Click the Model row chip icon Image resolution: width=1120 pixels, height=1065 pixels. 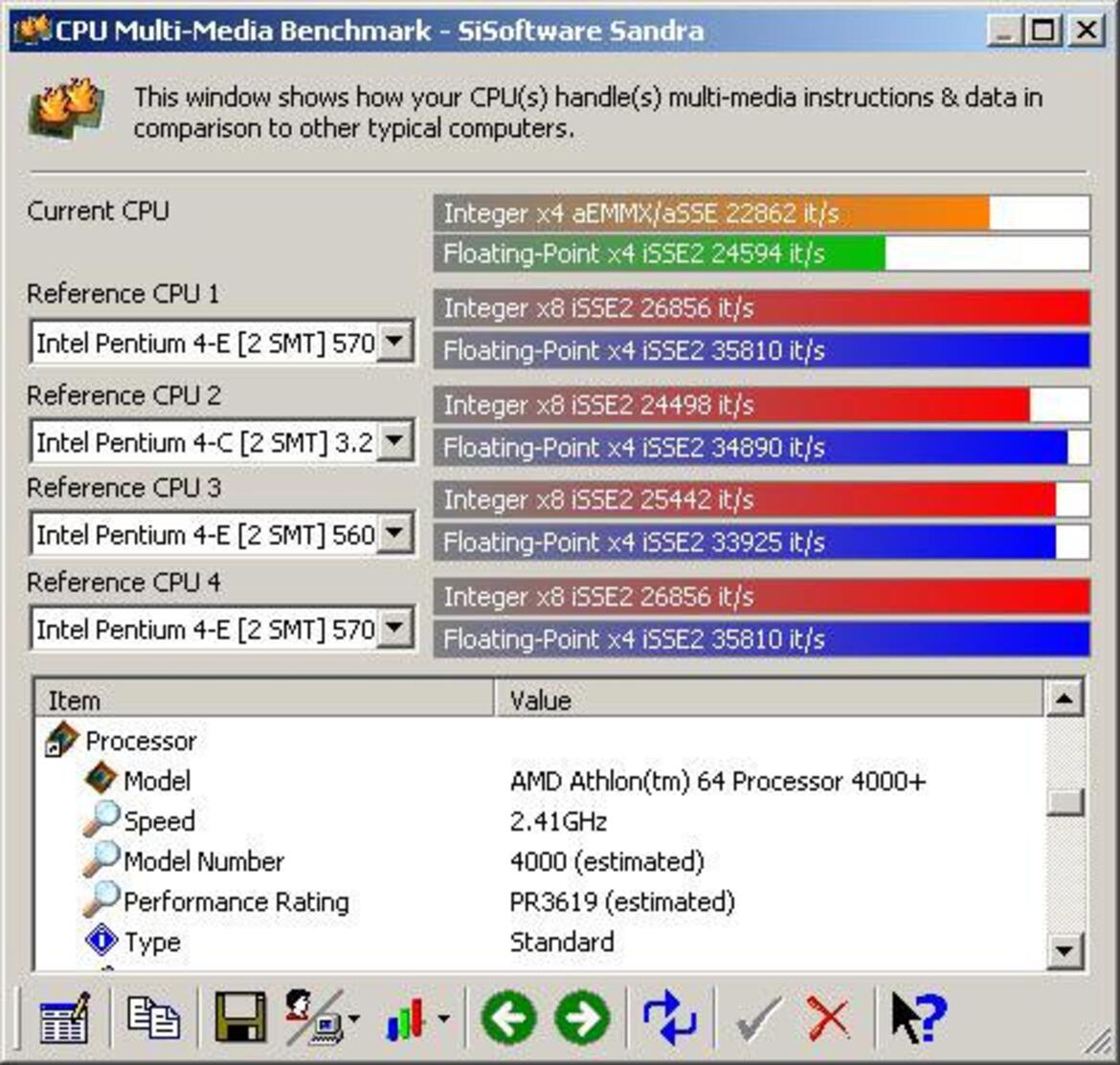[101, 779]
